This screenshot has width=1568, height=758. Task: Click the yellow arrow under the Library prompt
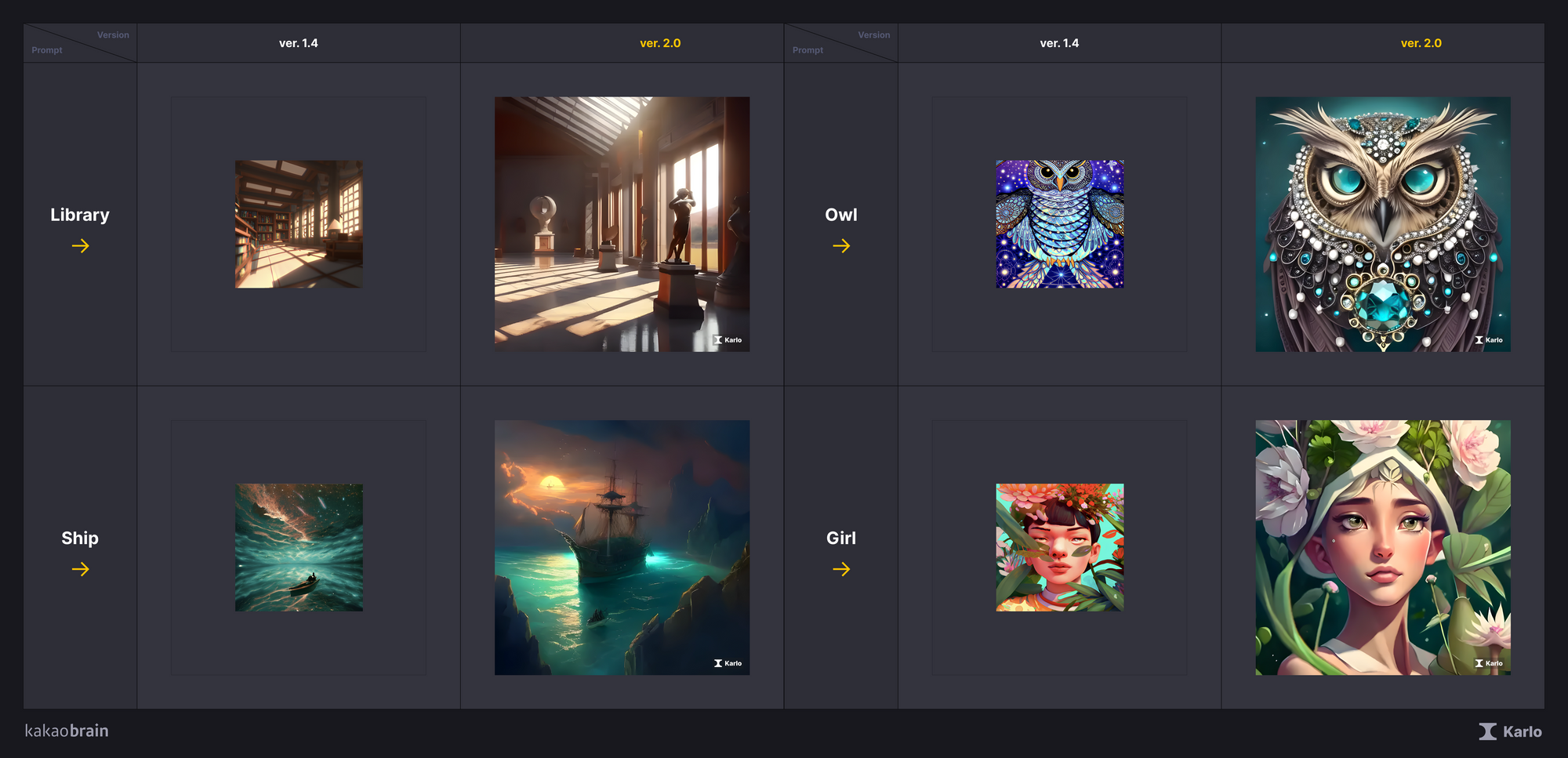tap(80, 245)
